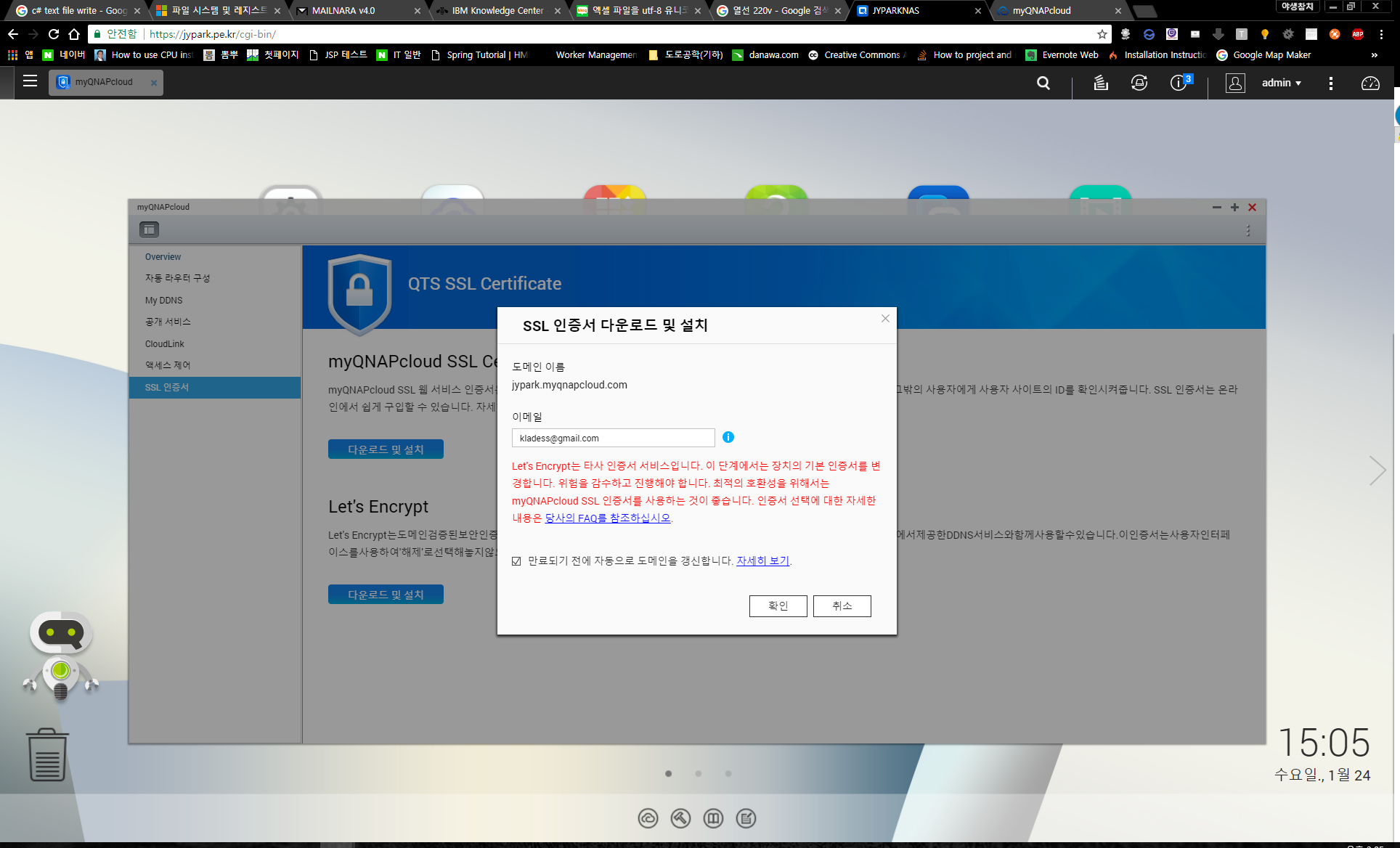Bookmark this page with star icon
1400x848 pixels.
point(1102,34)
